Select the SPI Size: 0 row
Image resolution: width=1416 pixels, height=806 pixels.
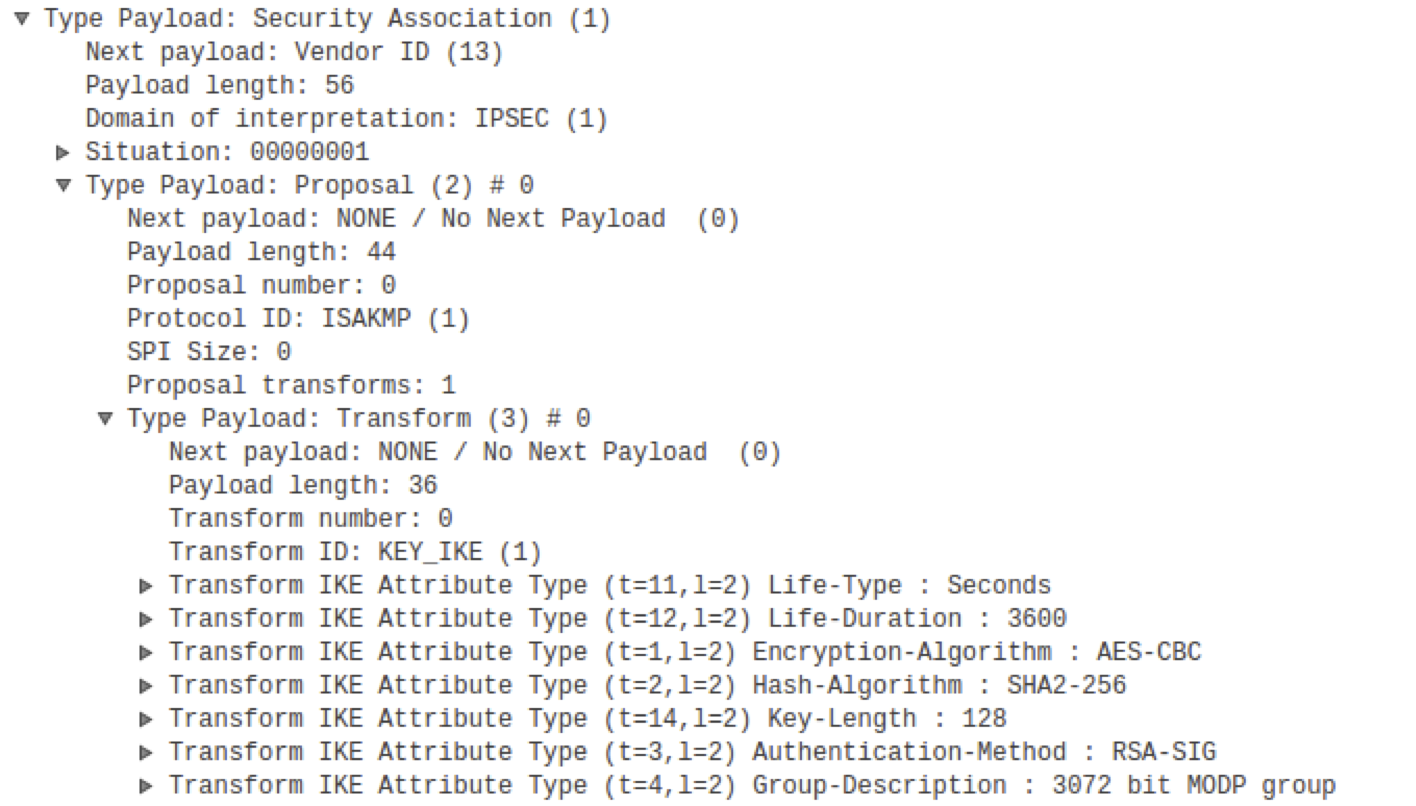(208, 352)
